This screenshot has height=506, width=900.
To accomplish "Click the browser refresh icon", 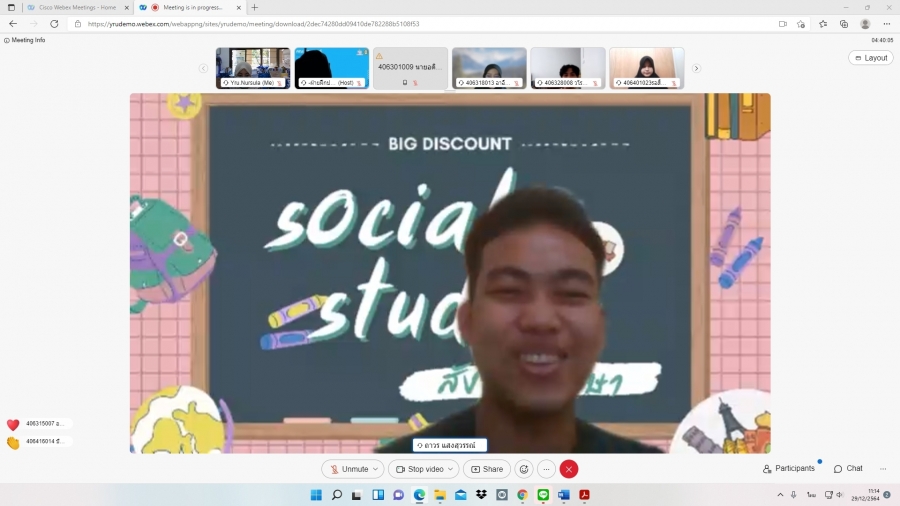I will pyautogui.click(x=54, y=24).
